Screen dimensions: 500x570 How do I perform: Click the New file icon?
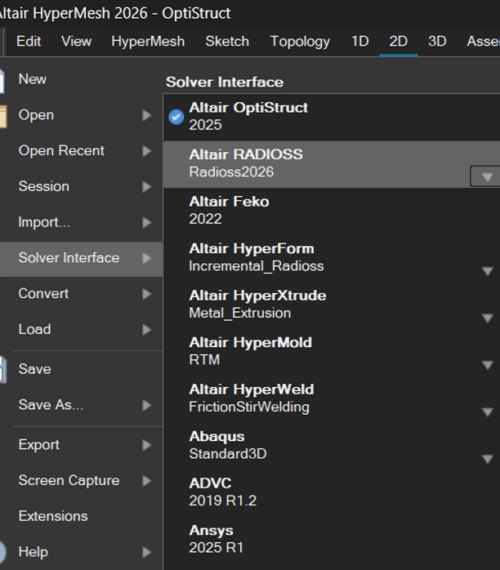1,80
